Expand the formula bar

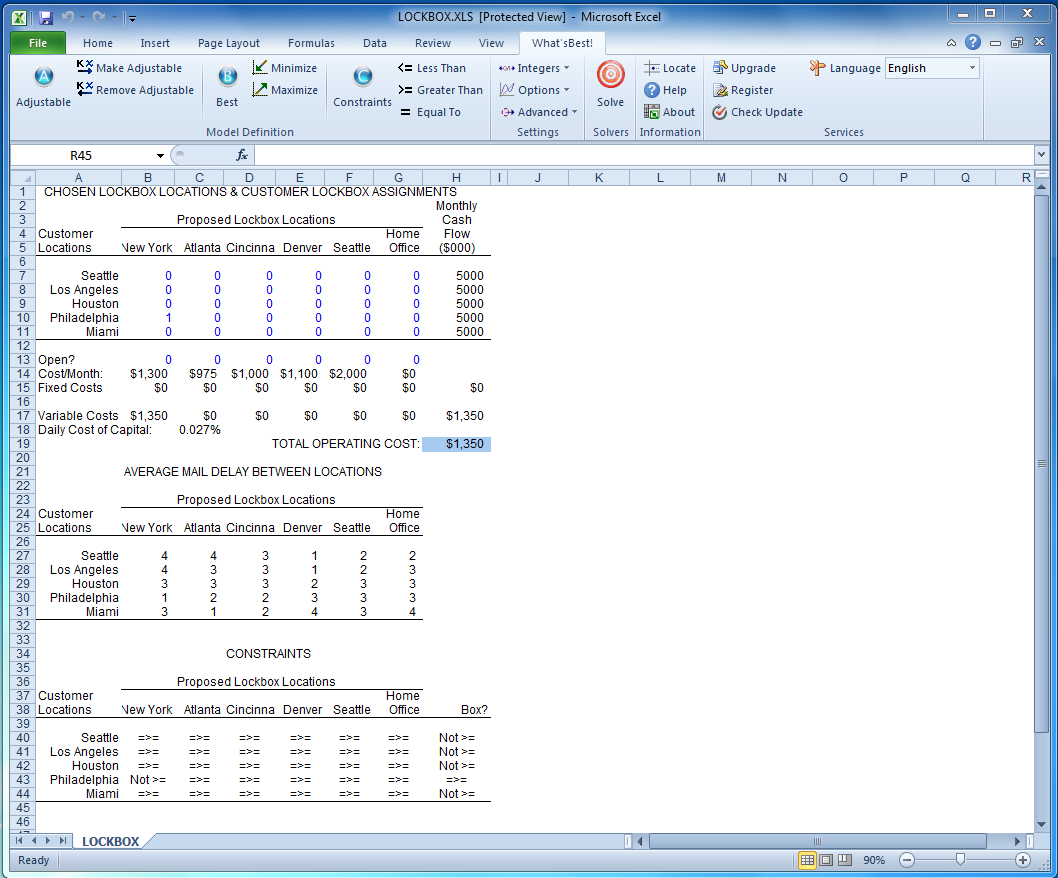coord(1041,155)
